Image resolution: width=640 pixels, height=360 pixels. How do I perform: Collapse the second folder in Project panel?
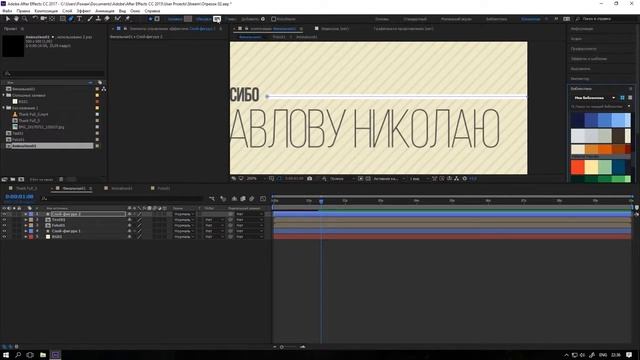pyautogui.click(x=4, y=108)
